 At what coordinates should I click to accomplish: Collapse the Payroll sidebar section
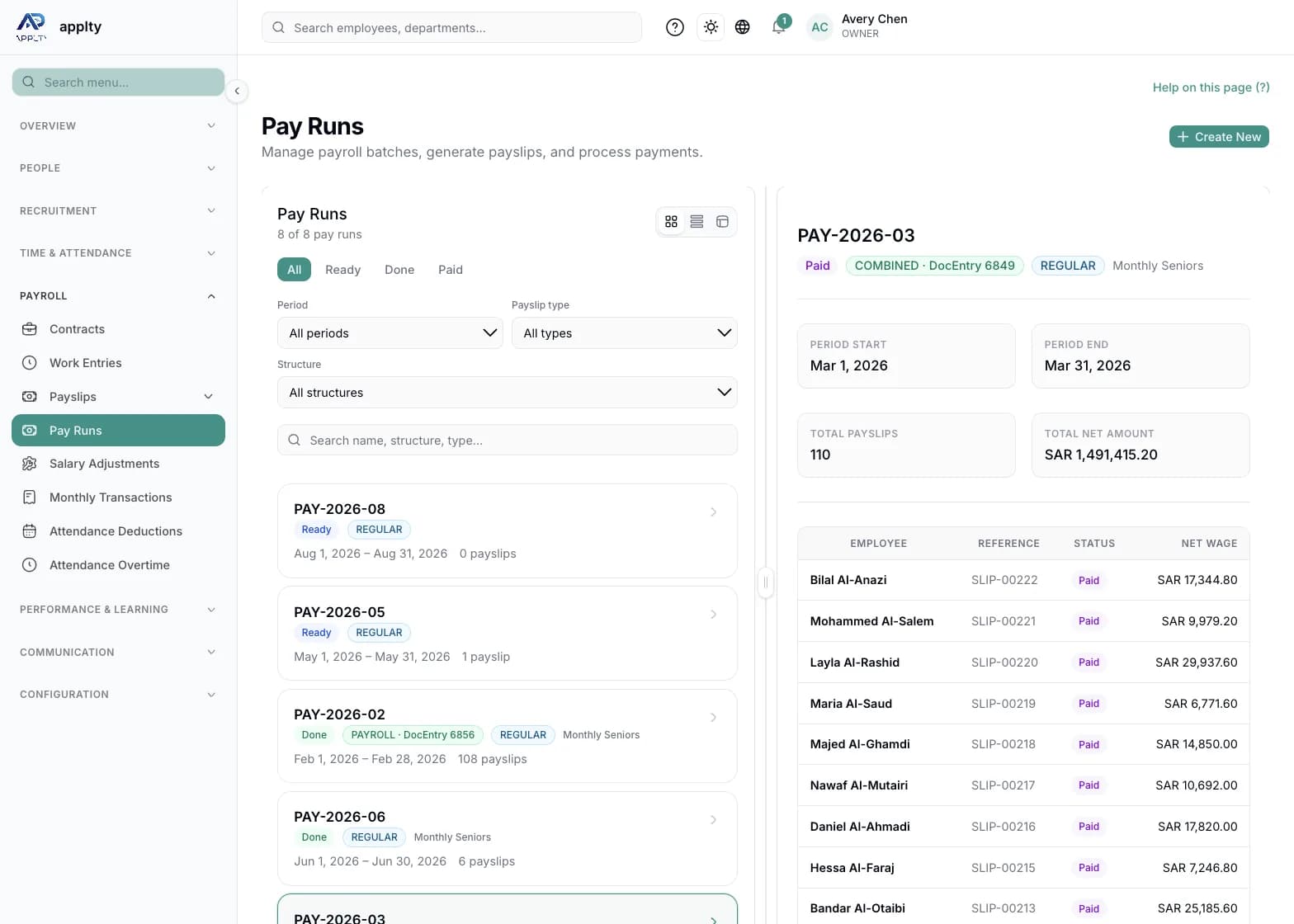coord(118,296)
